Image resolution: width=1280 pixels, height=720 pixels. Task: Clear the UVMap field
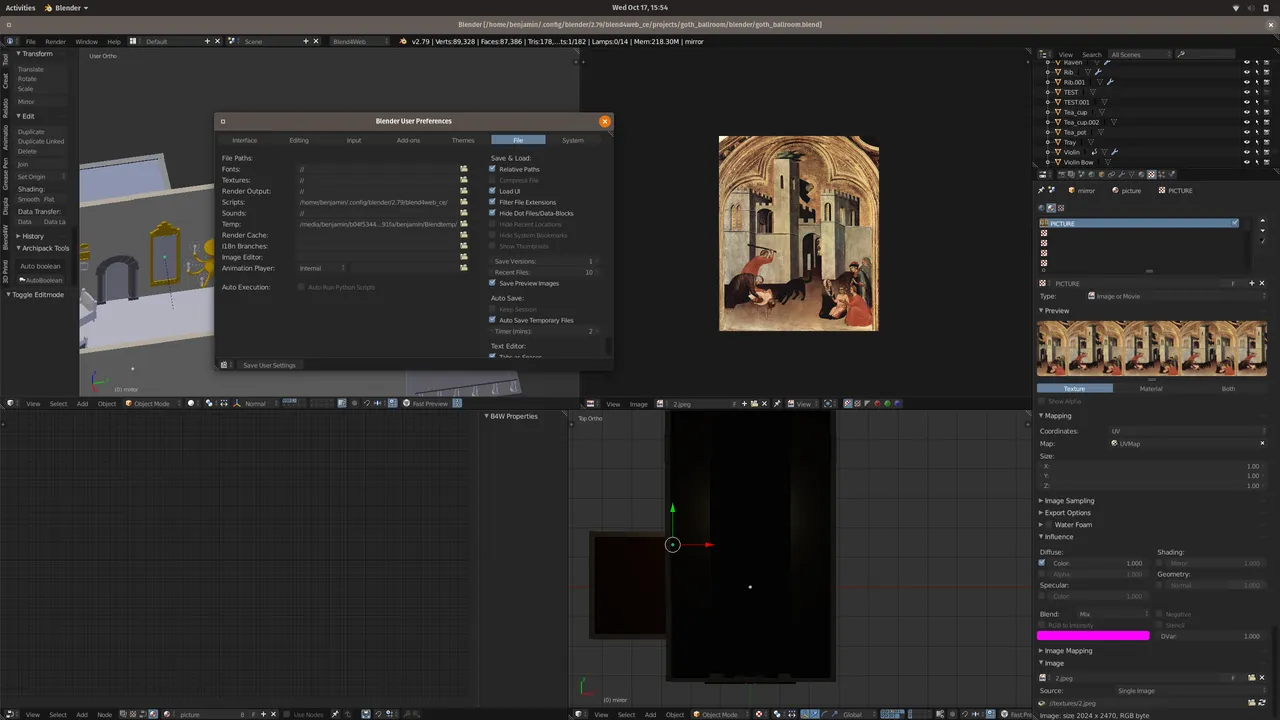pos(1262,443)
